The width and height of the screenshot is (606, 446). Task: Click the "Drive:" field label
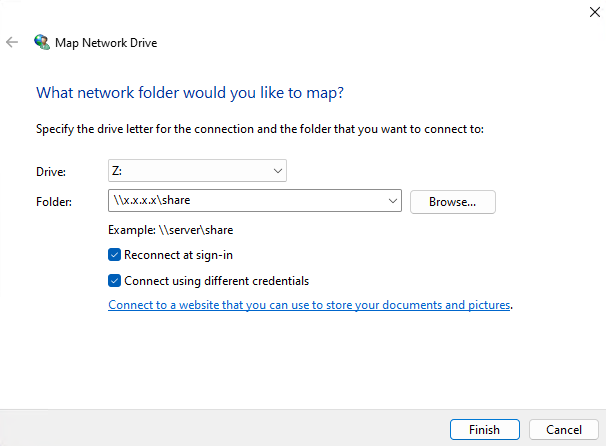[51, 173]
